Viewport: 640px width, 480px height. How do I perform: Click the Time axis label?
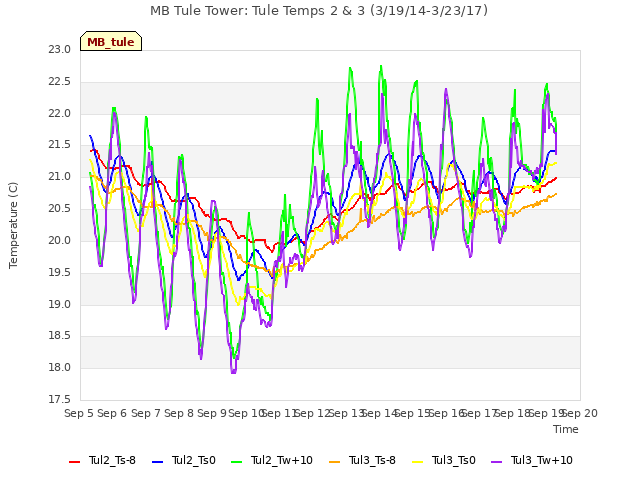pyautogui.click(x=566, y=429)
